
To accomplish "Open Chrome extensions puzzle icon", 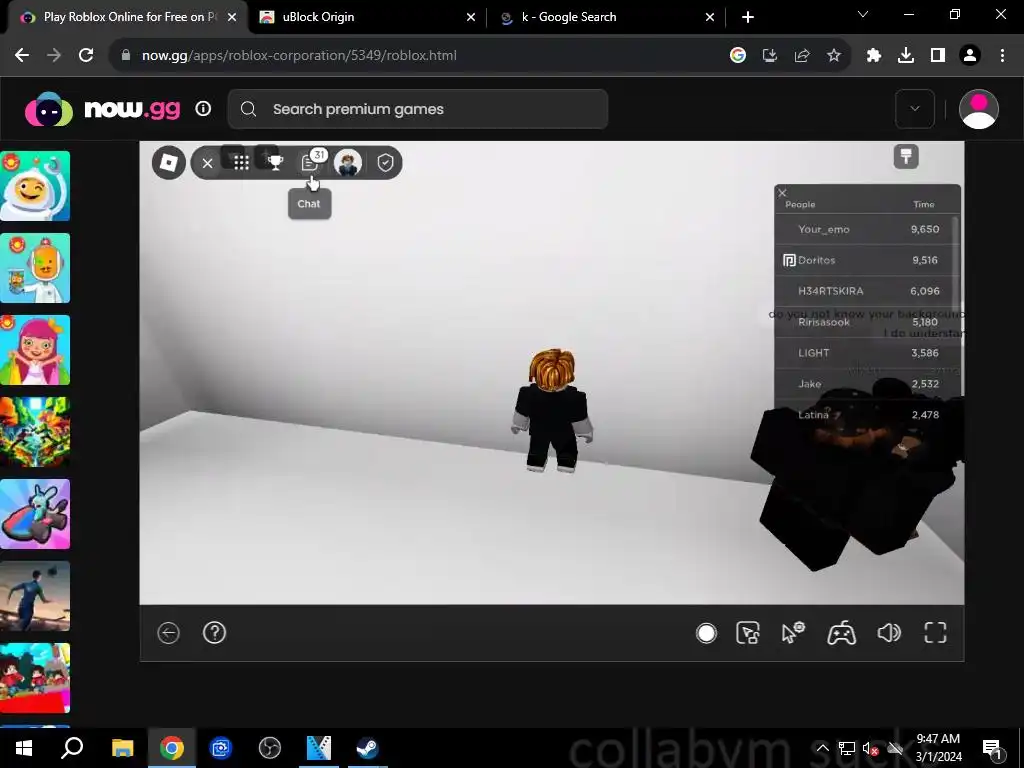I will (x=874, y=56).
